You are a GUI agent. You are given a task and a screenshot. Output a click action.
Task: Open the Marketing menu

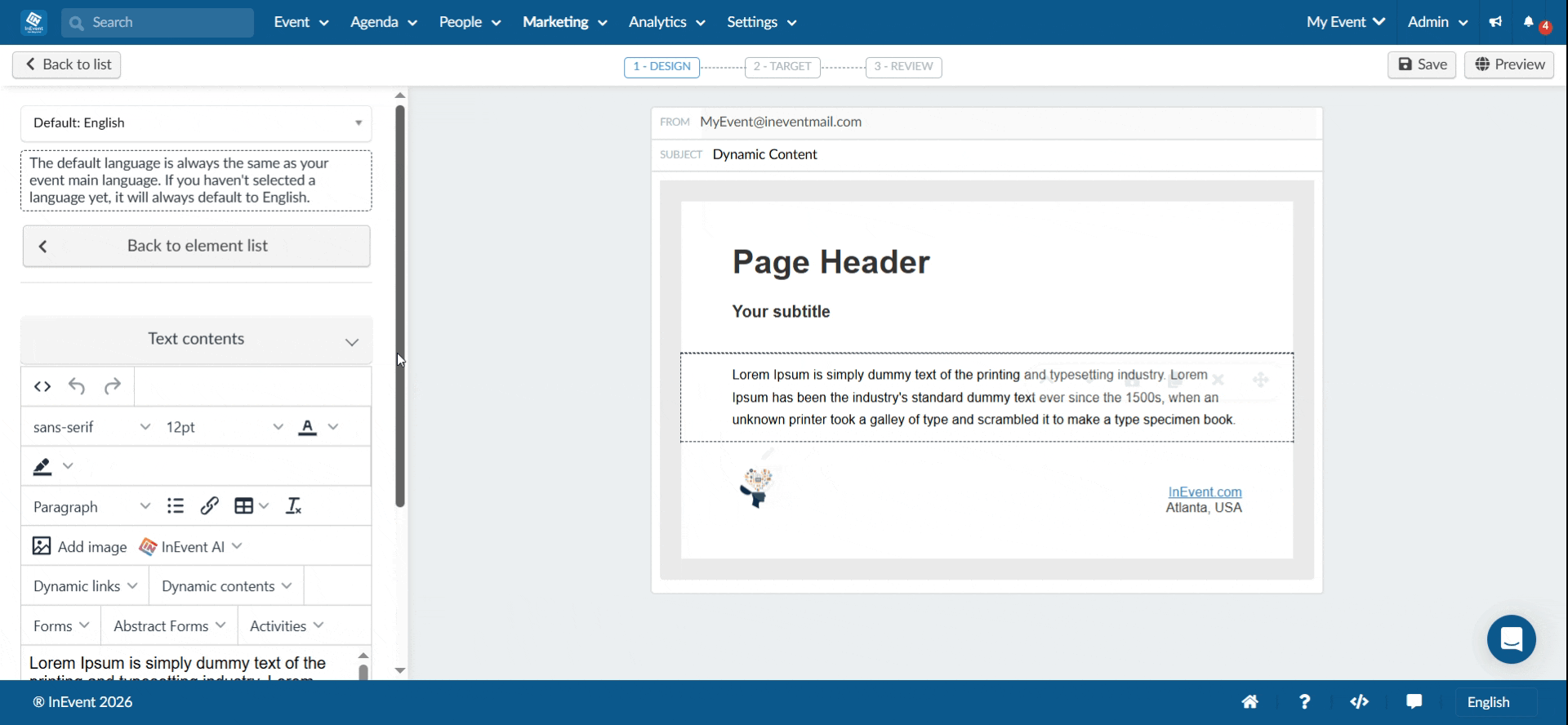click(x=564, y=22)
